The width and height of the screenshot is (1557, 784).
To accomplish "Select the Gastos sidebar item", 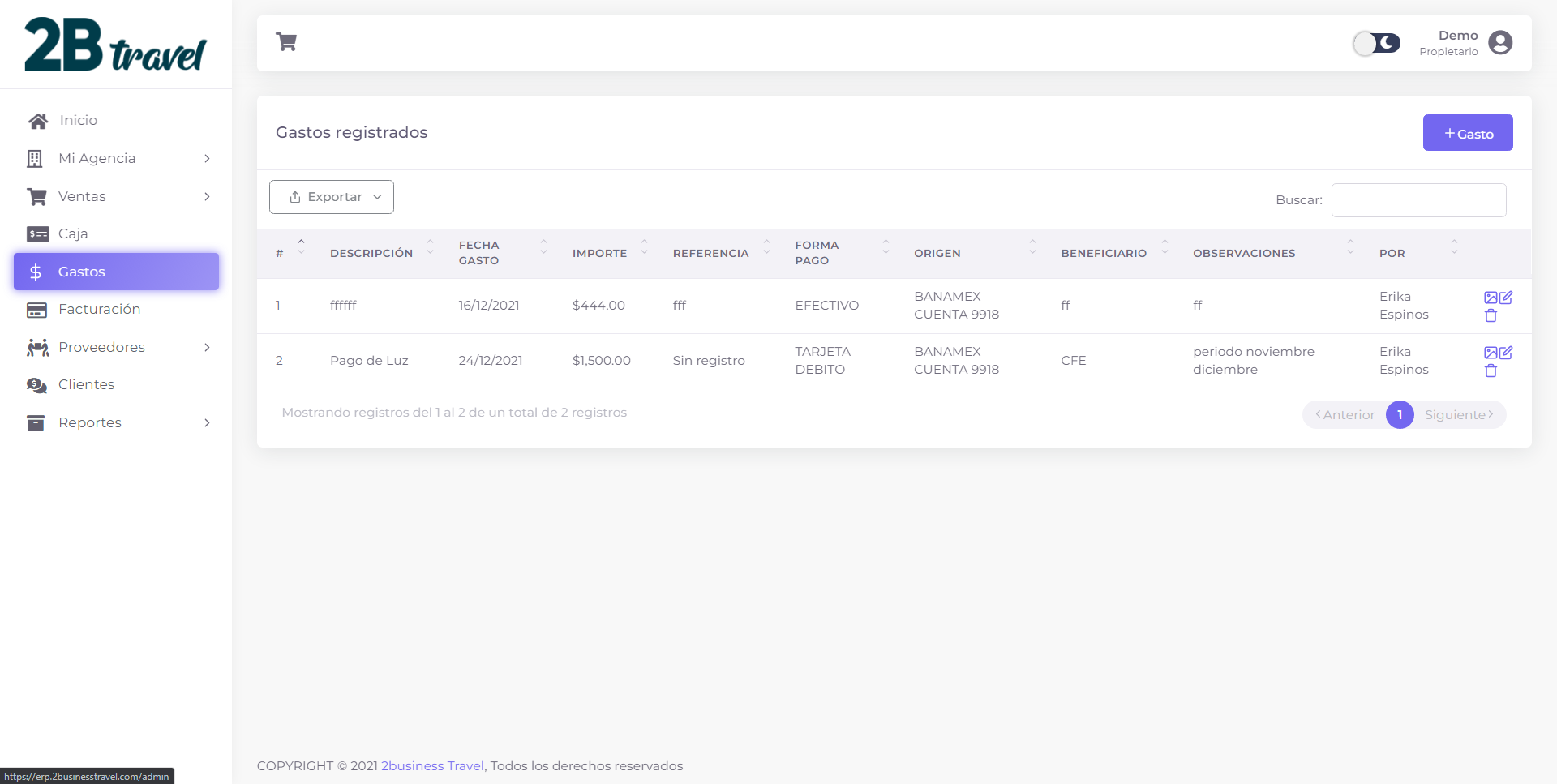I will [x=116, y=272].
